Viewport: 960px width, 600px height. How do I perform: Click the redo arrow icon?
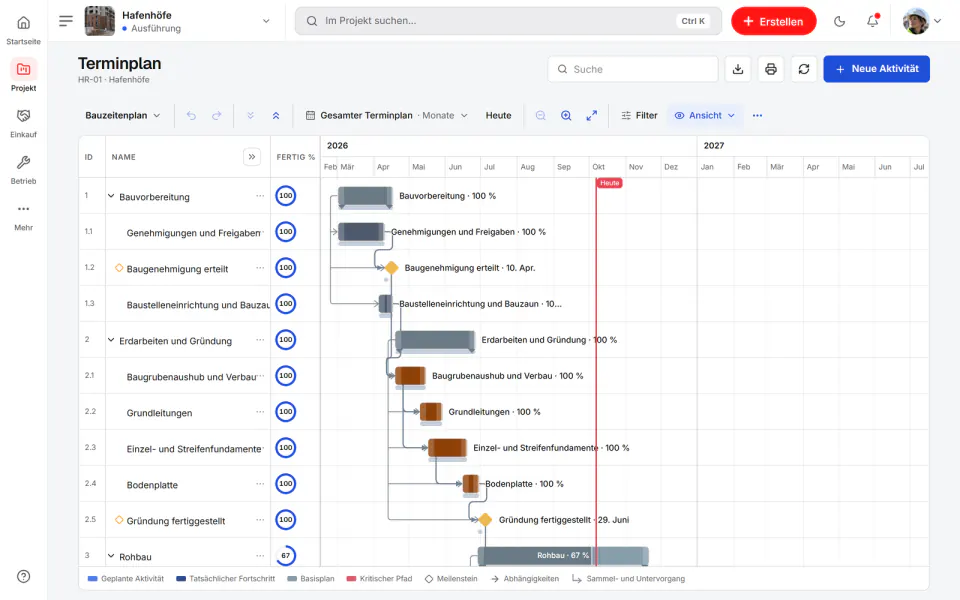coord(217,115)
